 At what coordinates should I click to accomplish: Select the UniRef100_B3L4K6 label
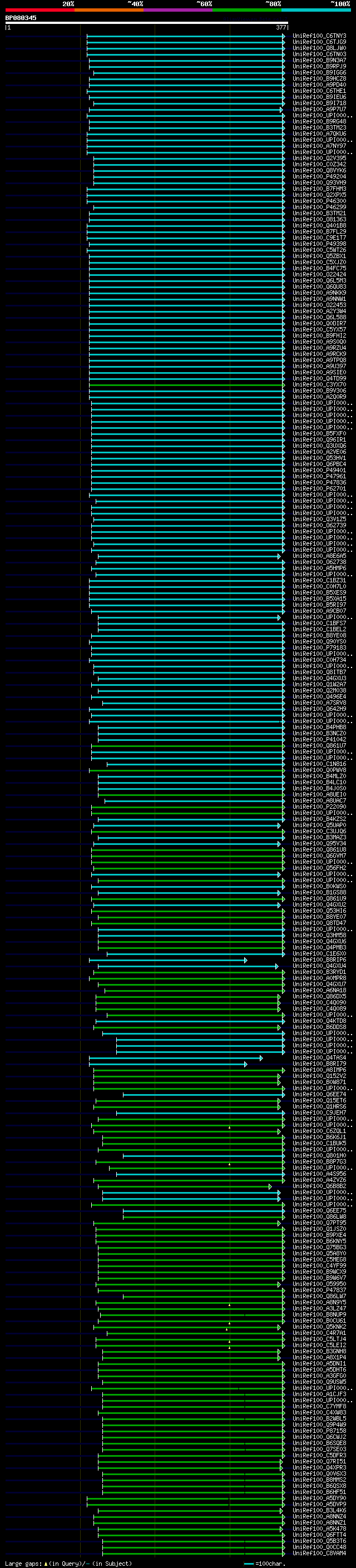tap(319, 1511)
